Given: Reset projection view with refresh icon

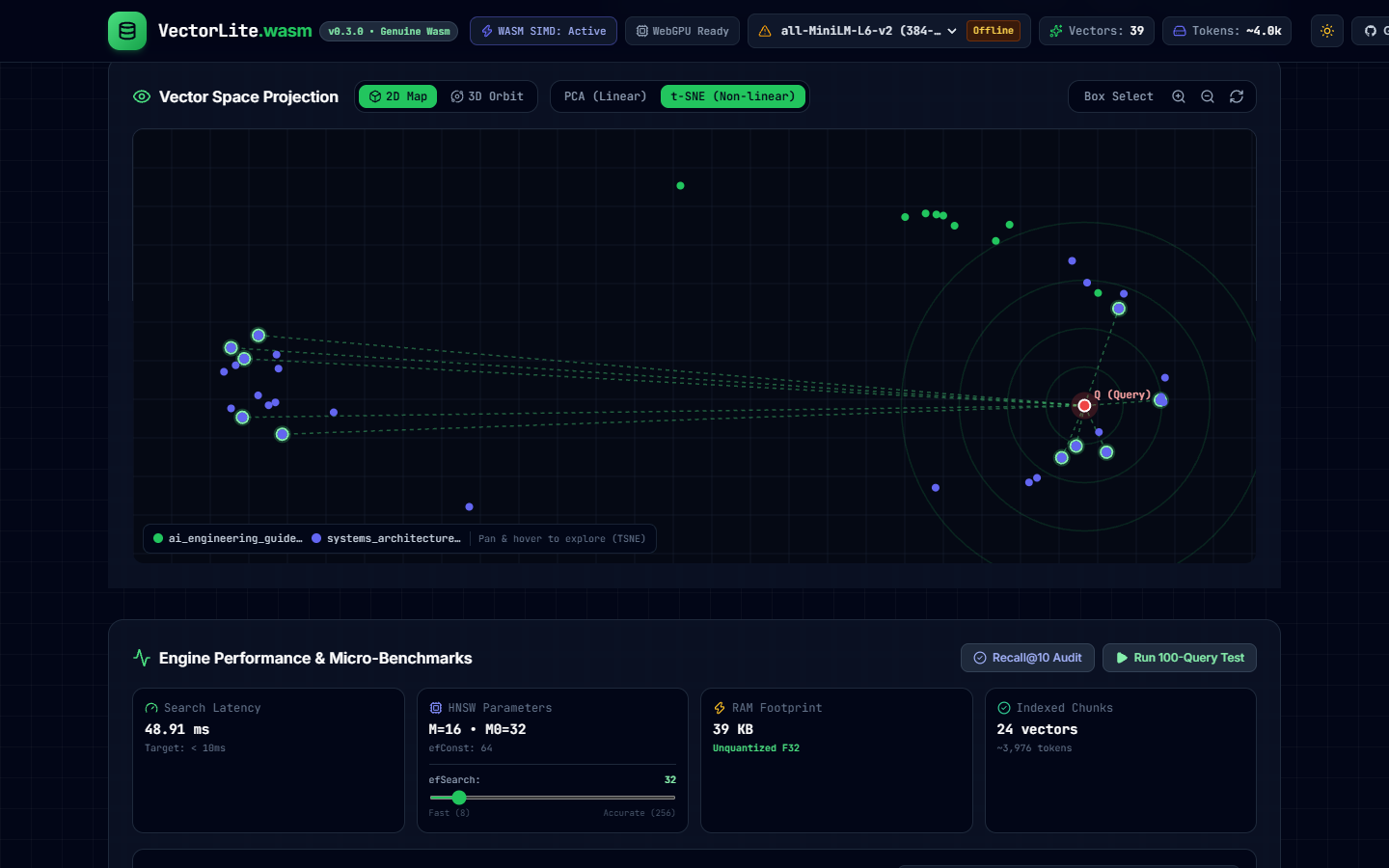Looking at the screenshot, I should point(1237,96).
